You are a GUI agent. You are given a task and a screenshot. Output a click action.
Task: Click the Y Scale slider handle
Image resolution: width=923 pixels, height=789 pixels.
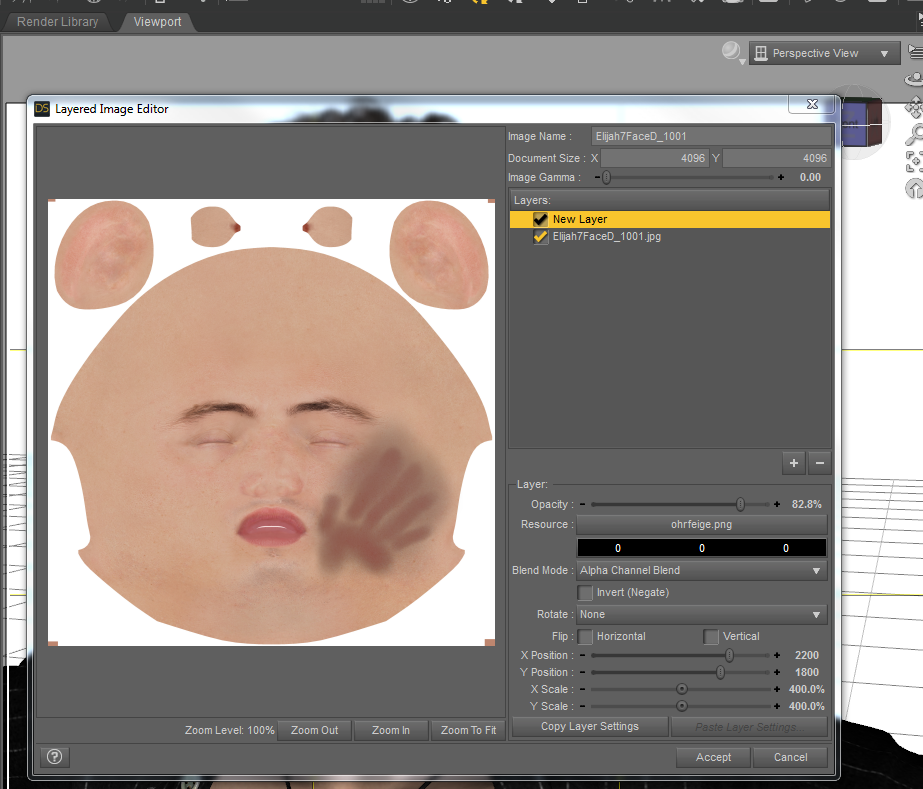pyautogui.click(x=682, y=706)
